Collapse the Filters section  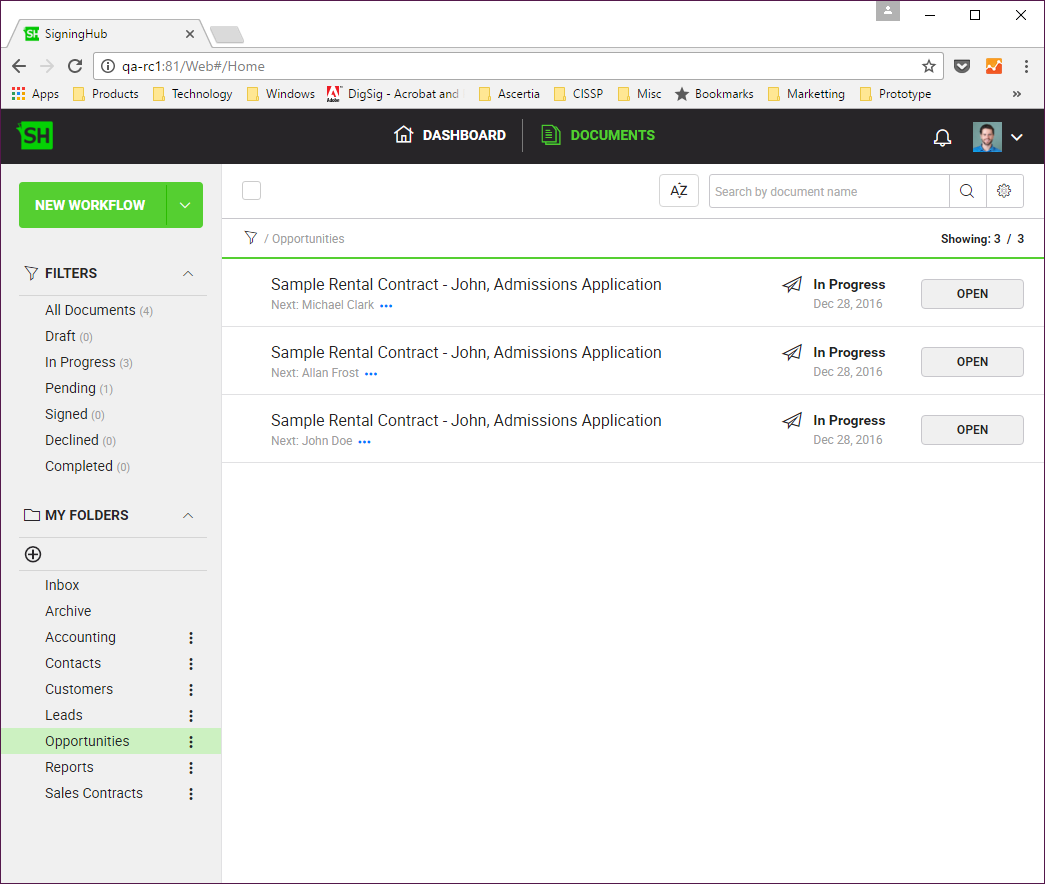(187, 273)
